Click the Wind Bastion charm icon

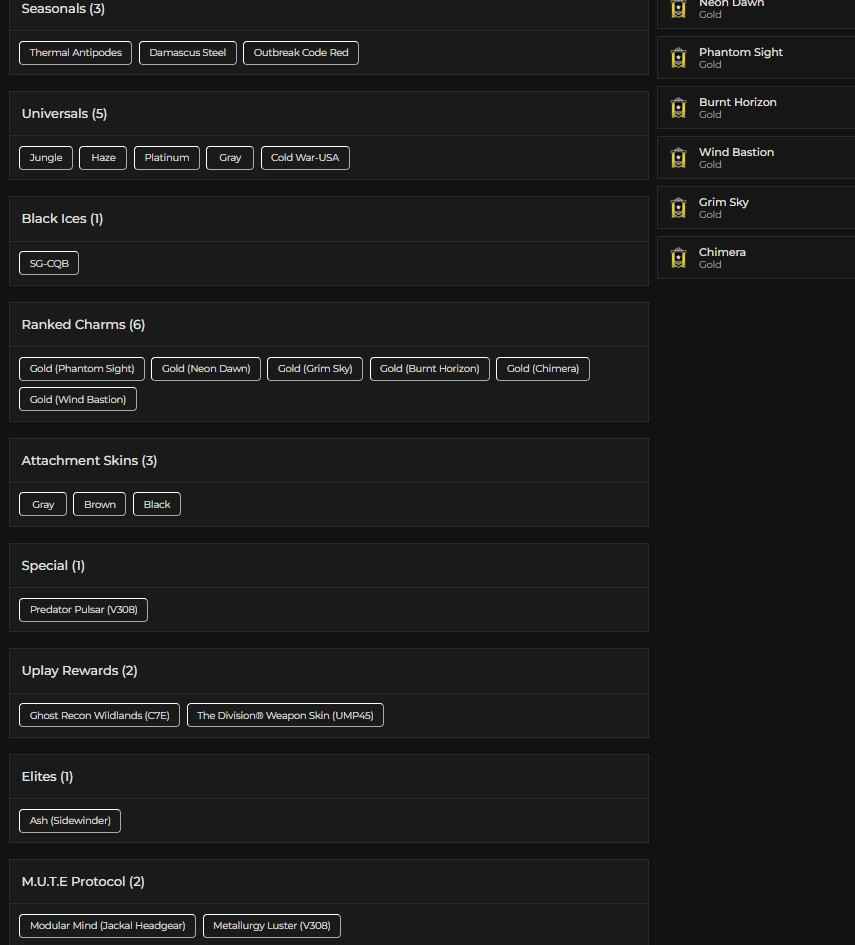pos(678,157)
